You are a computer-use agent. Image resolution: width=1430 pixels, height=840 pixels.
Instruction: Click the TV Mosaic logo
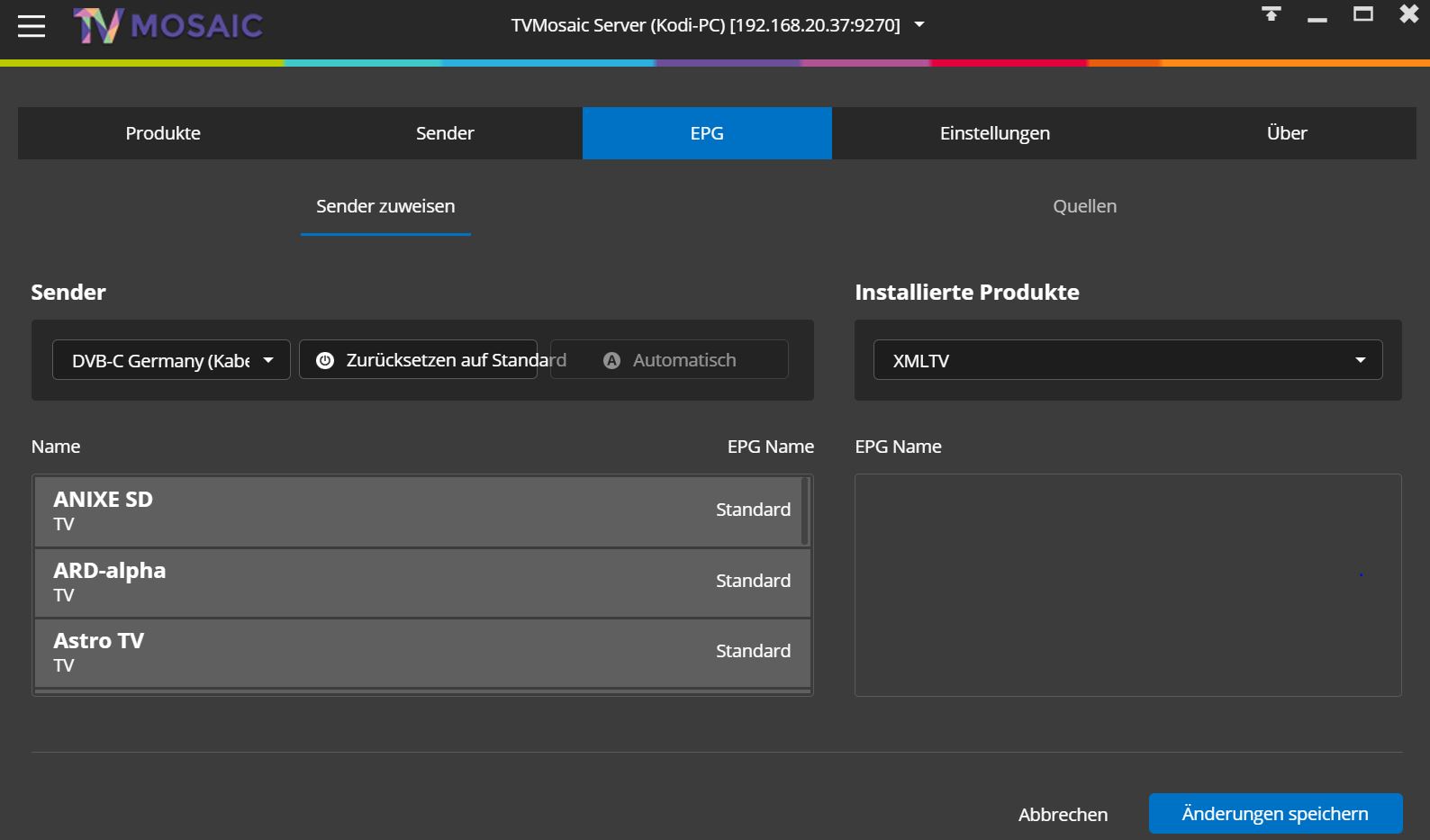tap(168, 26)
